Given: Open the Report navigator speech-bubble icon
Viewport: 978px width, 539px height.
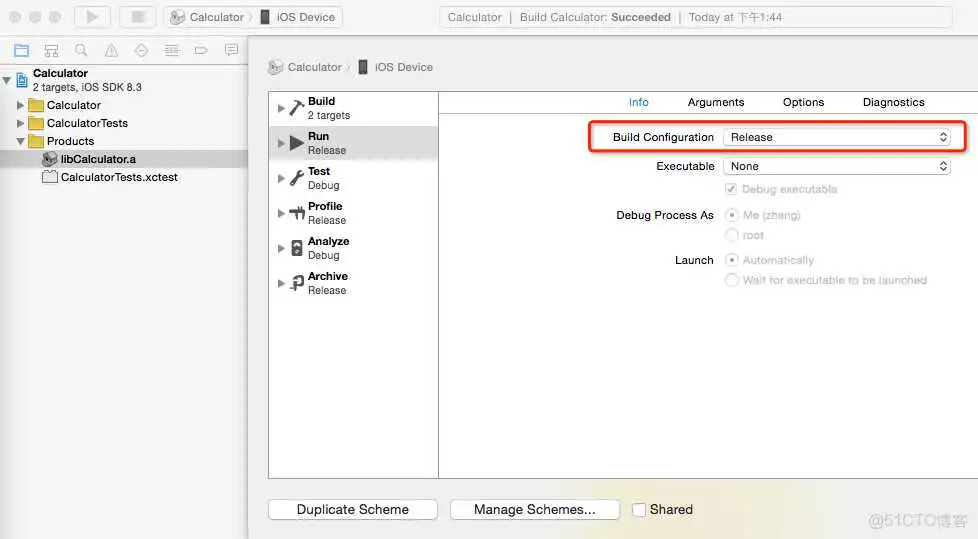Looking at the screenshot, I should pos(231,50).
